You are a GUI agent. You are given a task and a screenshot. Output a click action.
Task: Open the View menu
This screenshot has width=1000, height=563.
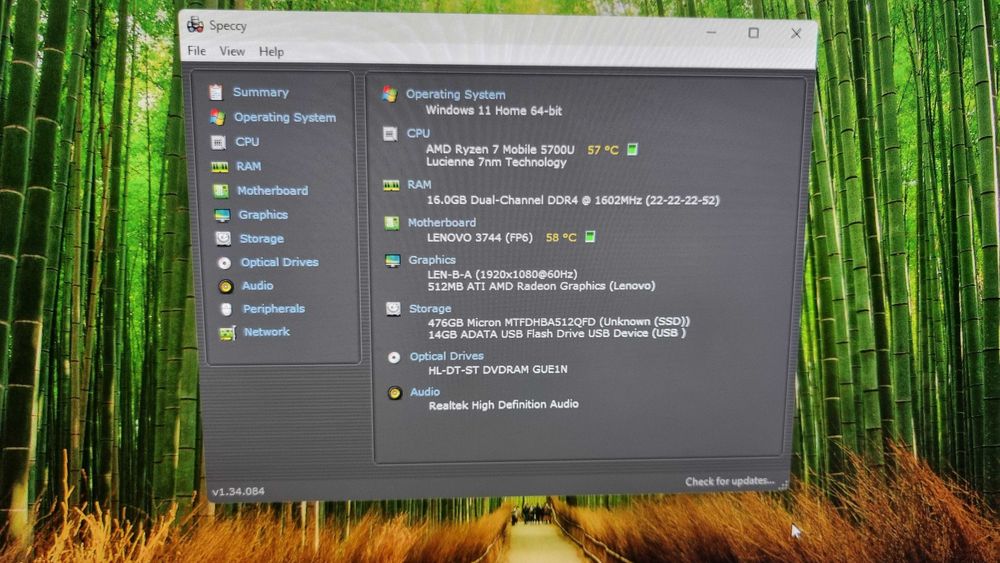coord(232,51)
